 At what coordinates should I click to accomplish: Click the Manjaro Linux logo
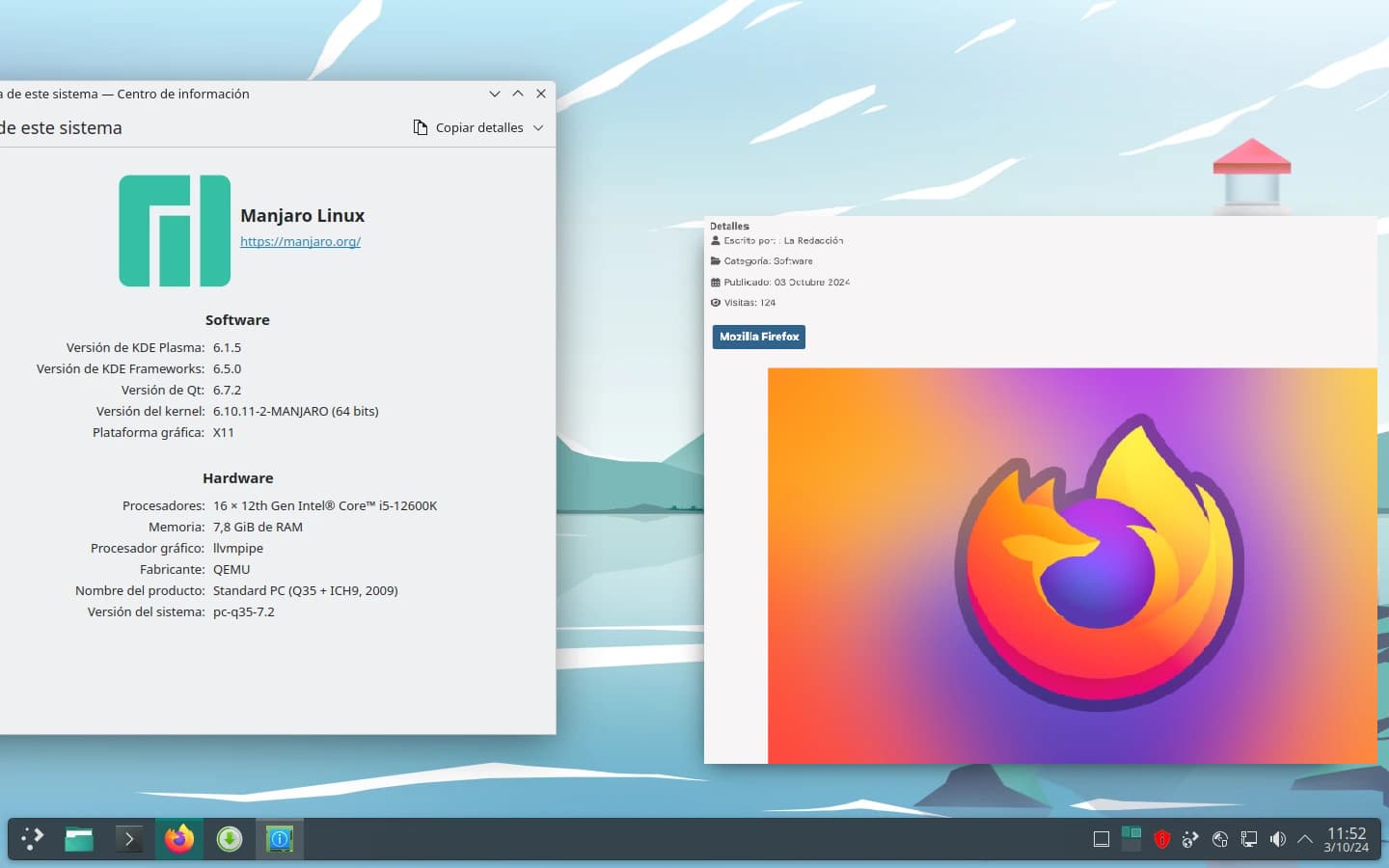click(175, 231)
